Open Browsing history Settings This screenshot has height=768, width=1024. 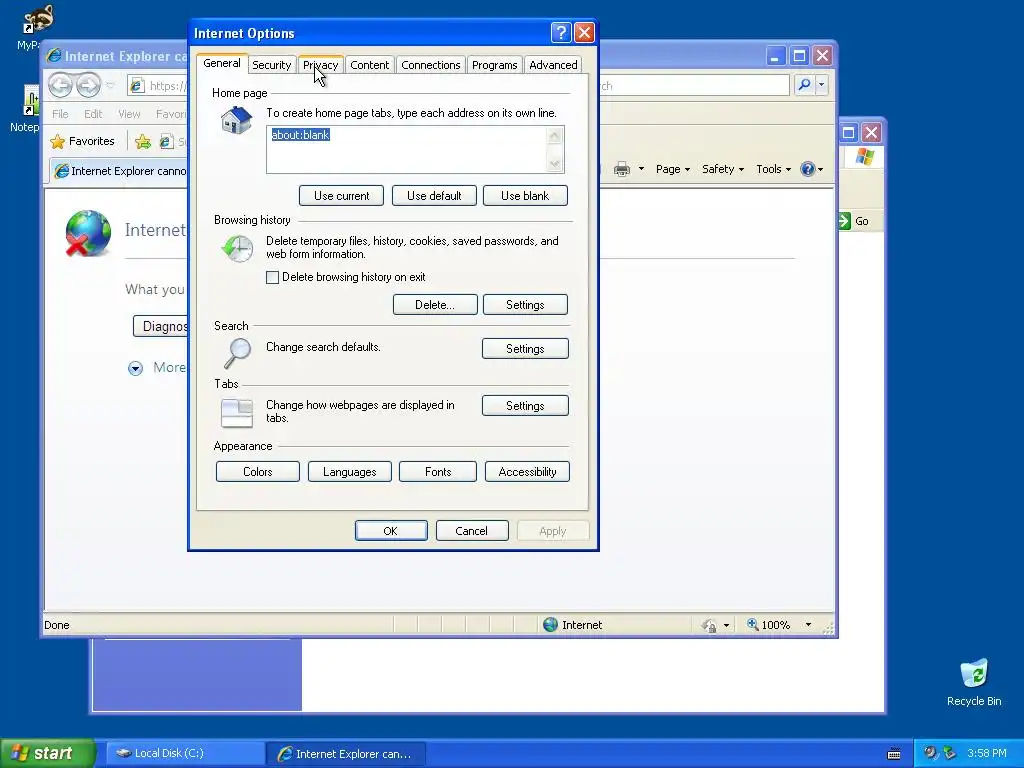click(525, 304)
